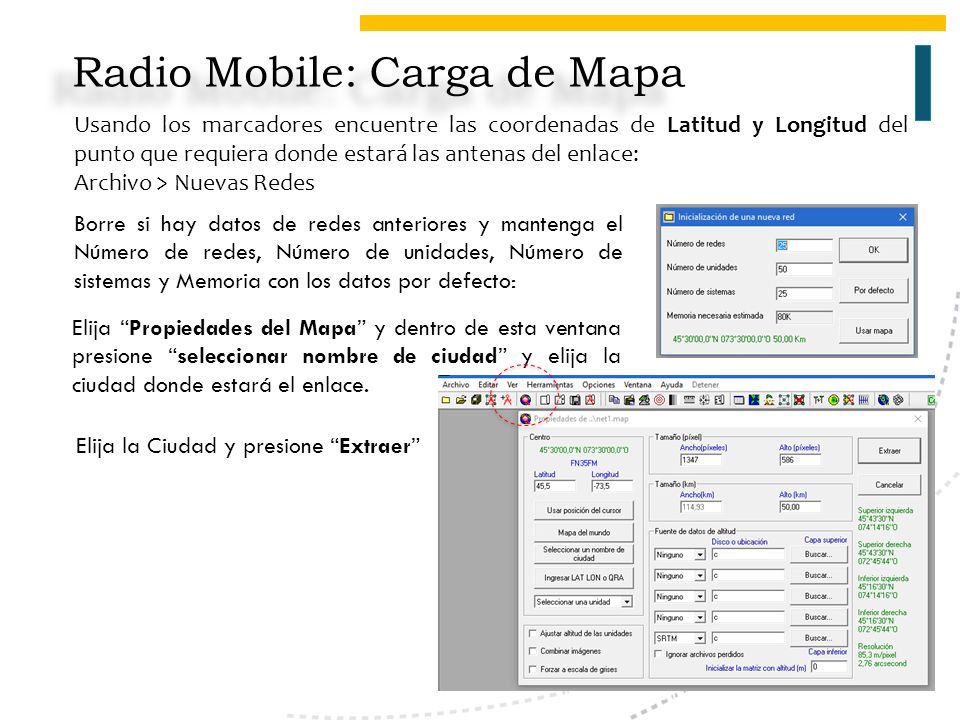Image resolution: width=960 pixels, height=720 pixels.
Task: Open Map Properties via the magenta globe toolbar icon
Action: [525, 400]
